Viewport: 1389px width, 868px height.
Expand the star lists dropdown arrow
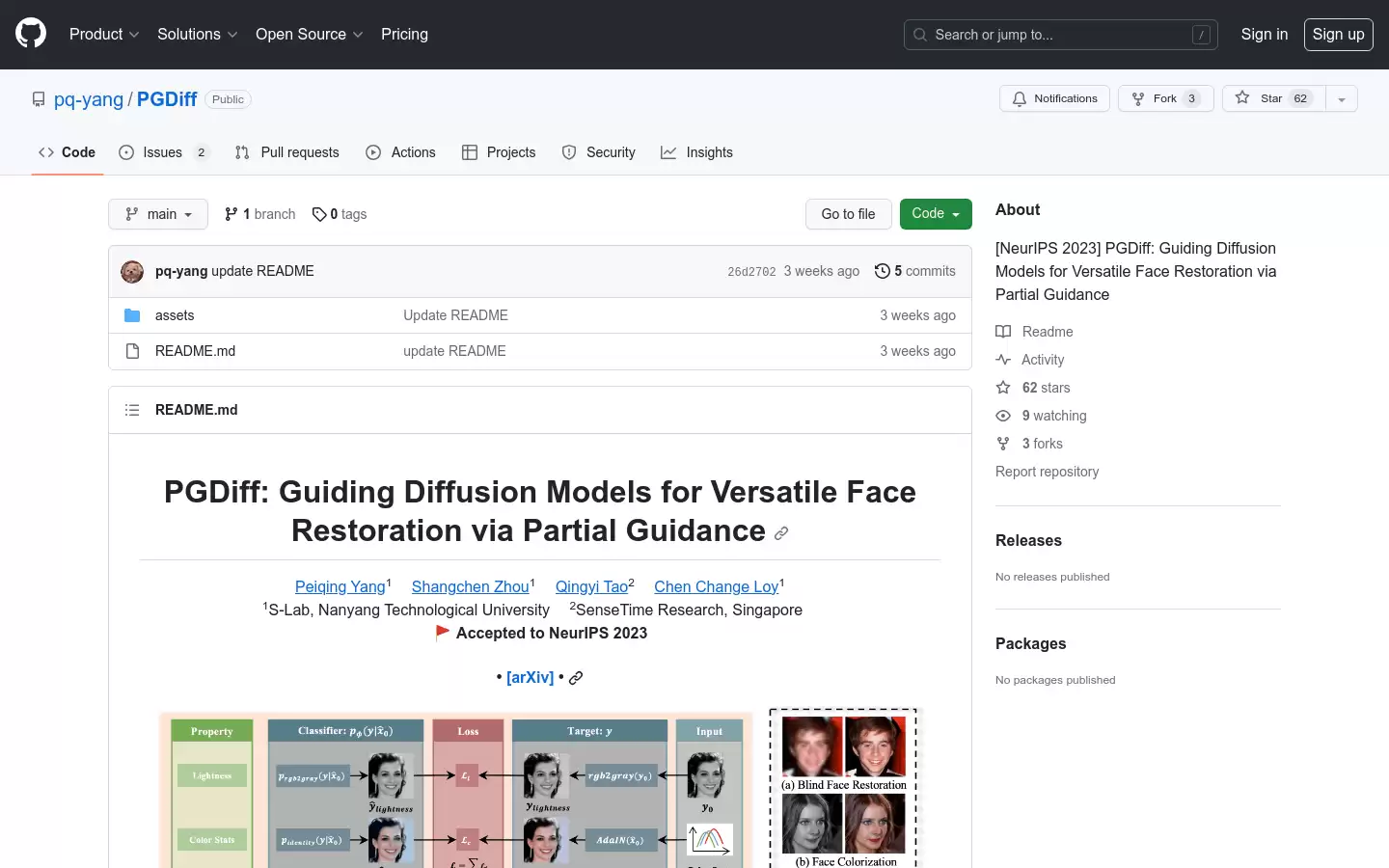click(1342, 98)
